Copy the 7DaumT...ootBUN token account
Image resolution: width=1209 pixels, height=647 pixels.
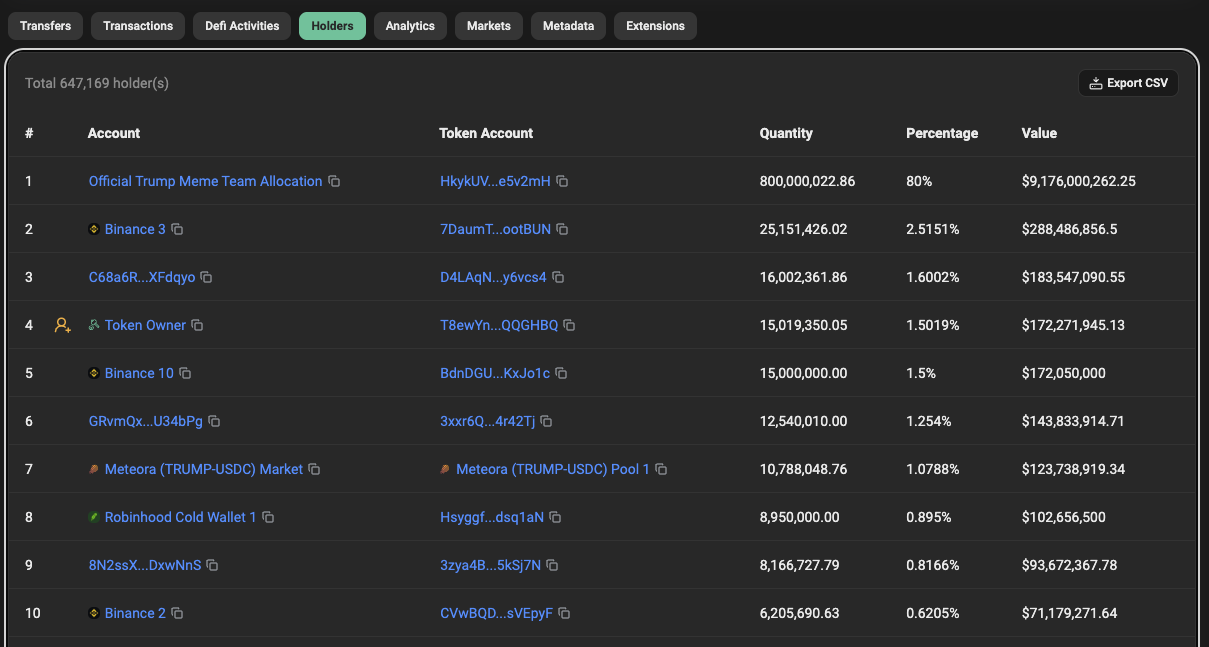pyautogui.click(x=562, y=229)
